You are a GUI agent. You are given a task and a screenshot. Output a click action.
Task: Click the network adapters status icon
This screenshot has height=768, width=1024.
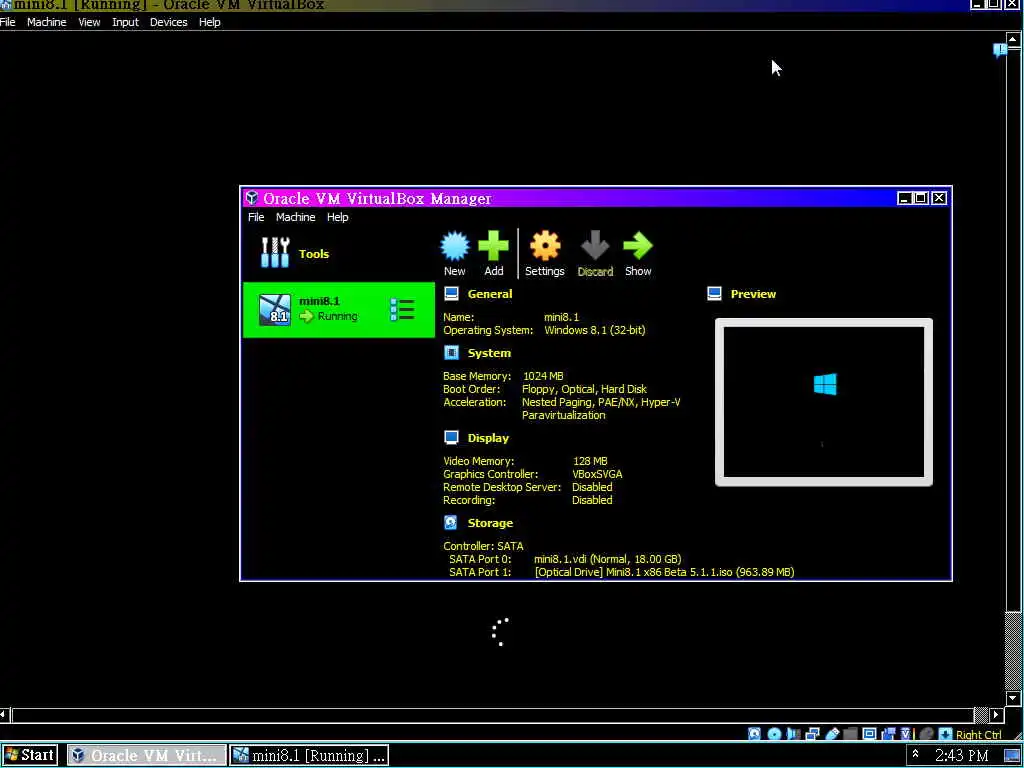click(812, 734)
